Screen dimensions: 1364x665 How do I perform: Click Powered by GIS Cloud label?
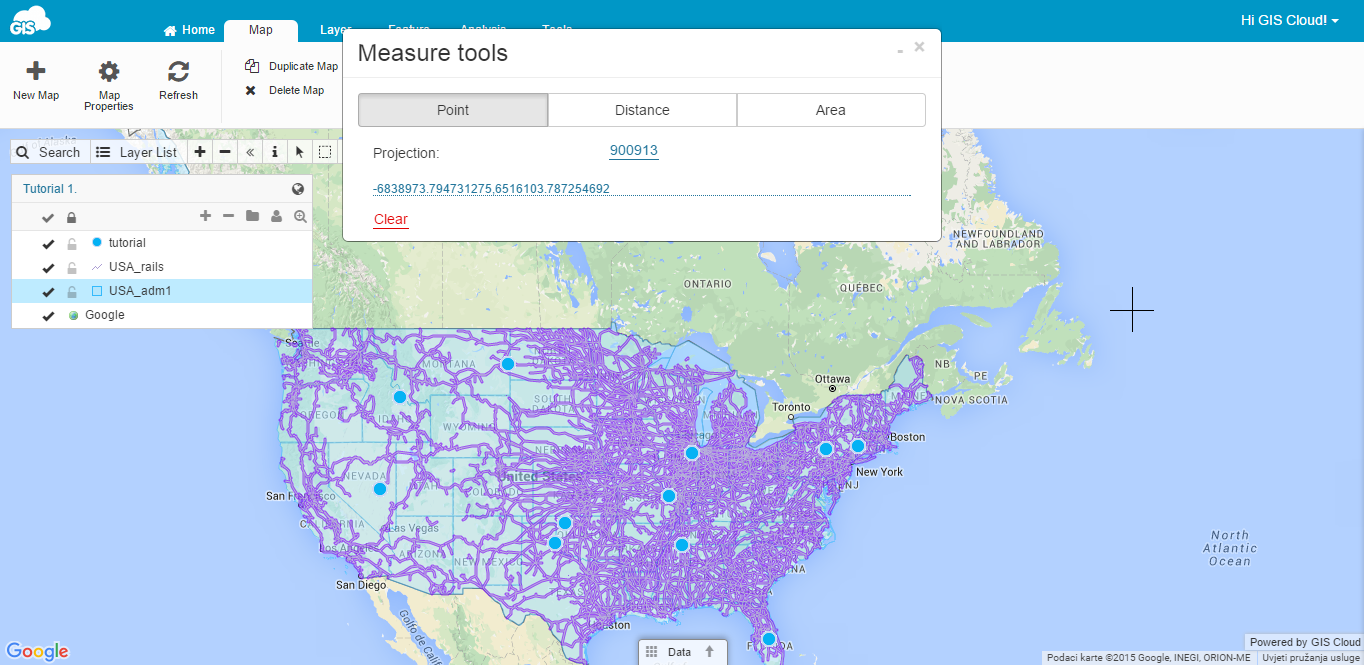click(x=1305, y=642)
